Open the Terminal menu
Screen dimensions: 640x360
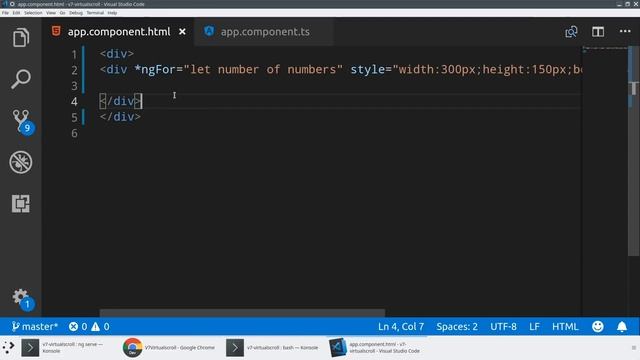click(x=95, y=13)
